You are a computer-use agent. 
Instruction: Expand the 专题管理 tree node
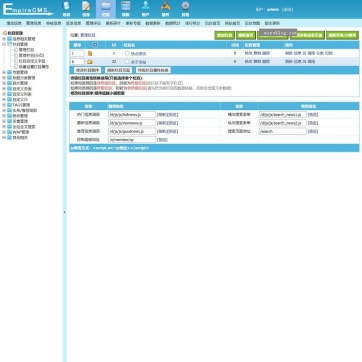[x=4, y=72]
